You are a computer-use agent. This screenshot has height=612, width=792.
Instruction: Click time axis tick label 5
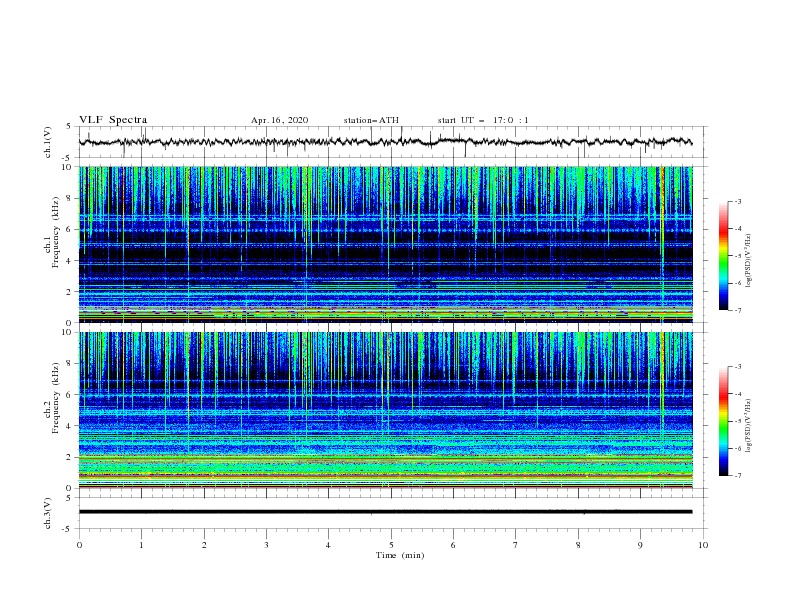(x=391, y=545)
